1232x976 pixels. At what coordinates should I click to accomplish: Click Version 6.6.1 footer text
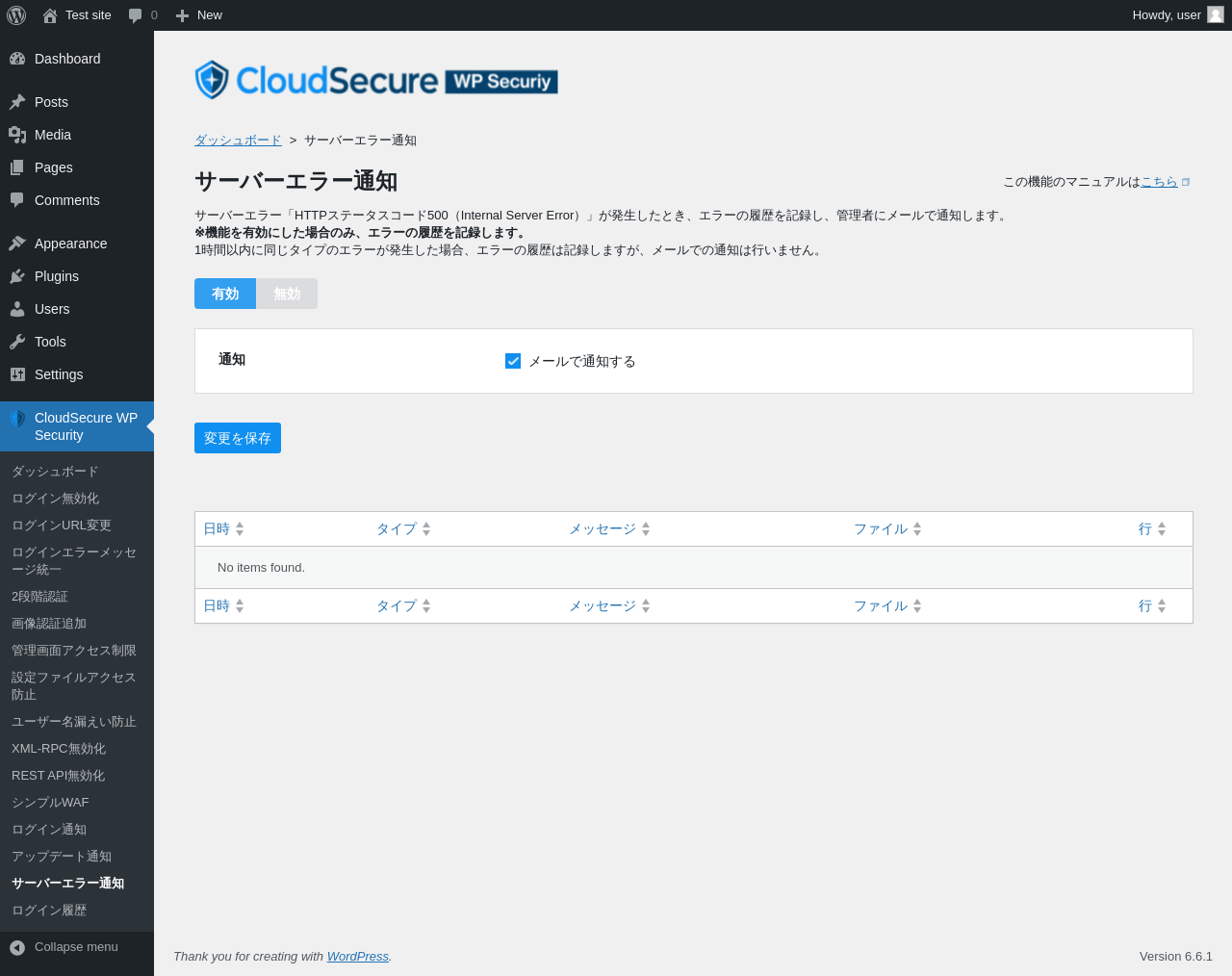(x=1176, y=957)
